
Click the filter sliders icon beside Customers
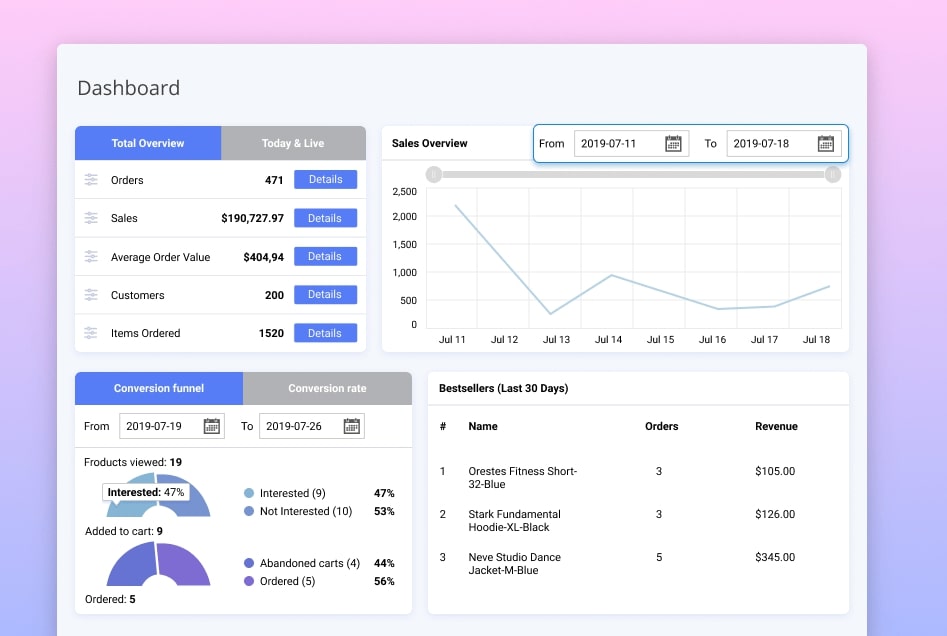pos(91,295)
